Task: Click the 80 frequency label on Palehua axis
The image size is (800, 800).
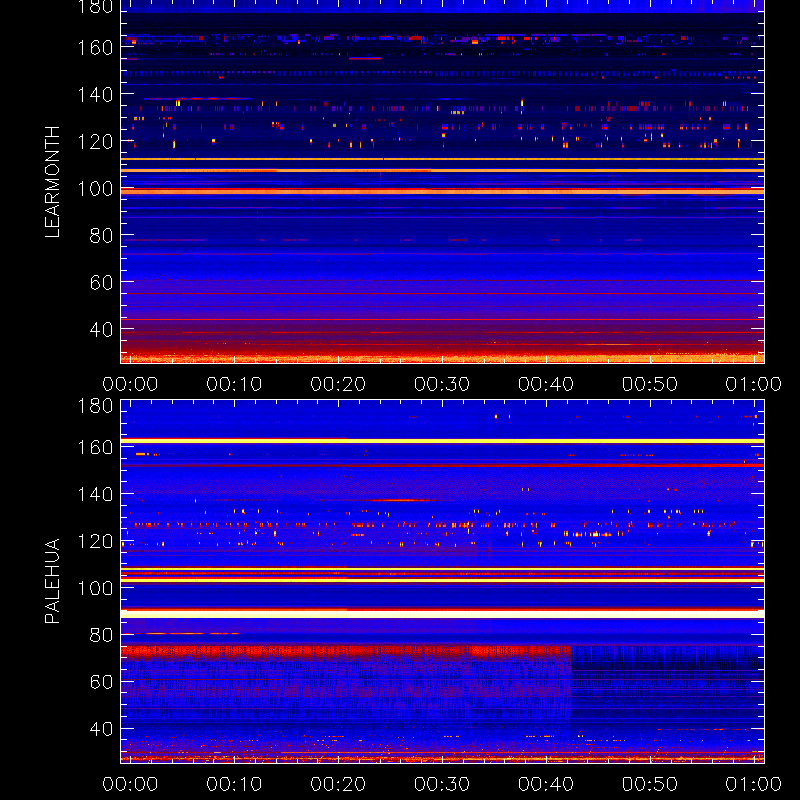Action: pos(101,635)
